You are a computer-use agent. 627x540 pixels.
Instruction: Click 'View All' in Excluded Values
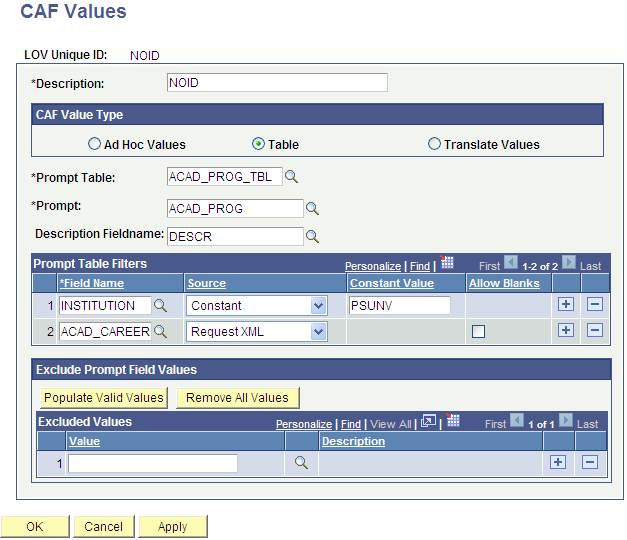pos(391,424)
